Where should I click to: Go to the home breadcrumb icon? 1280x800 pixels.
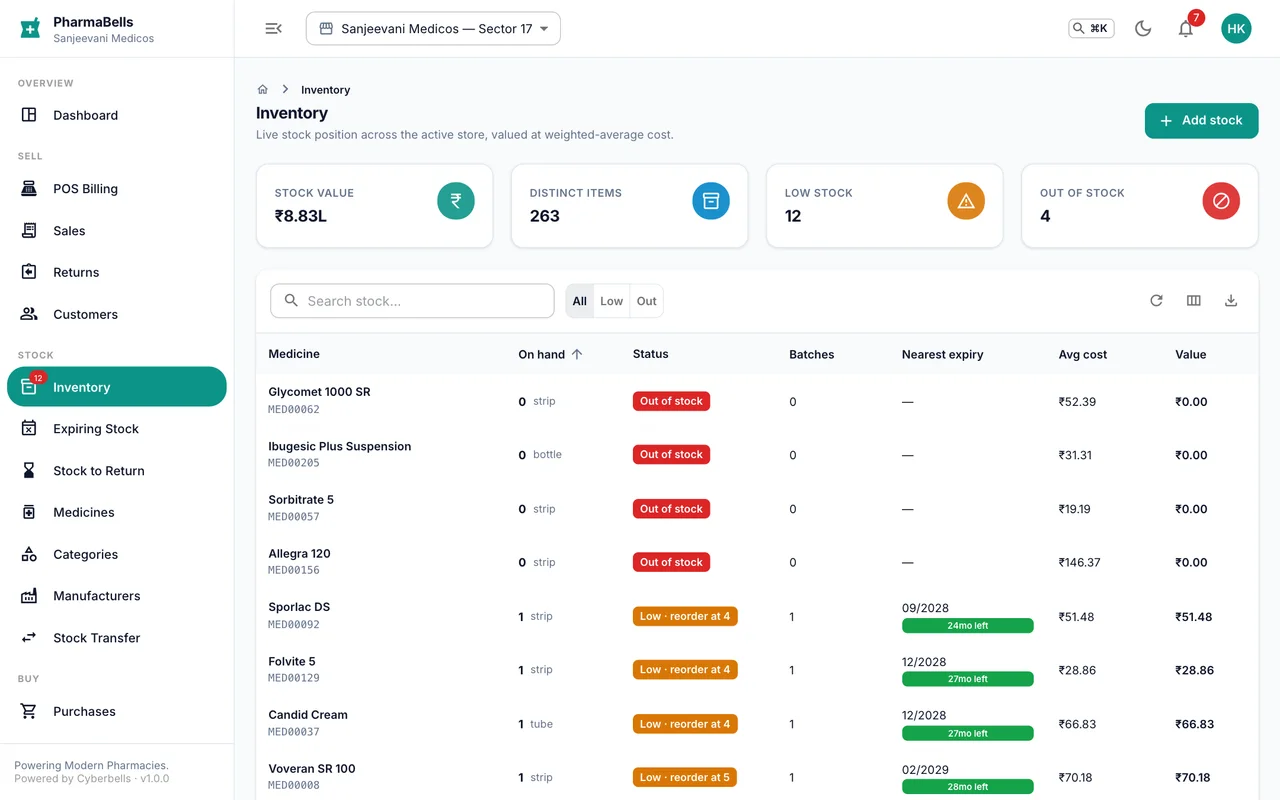click(263, 89)
